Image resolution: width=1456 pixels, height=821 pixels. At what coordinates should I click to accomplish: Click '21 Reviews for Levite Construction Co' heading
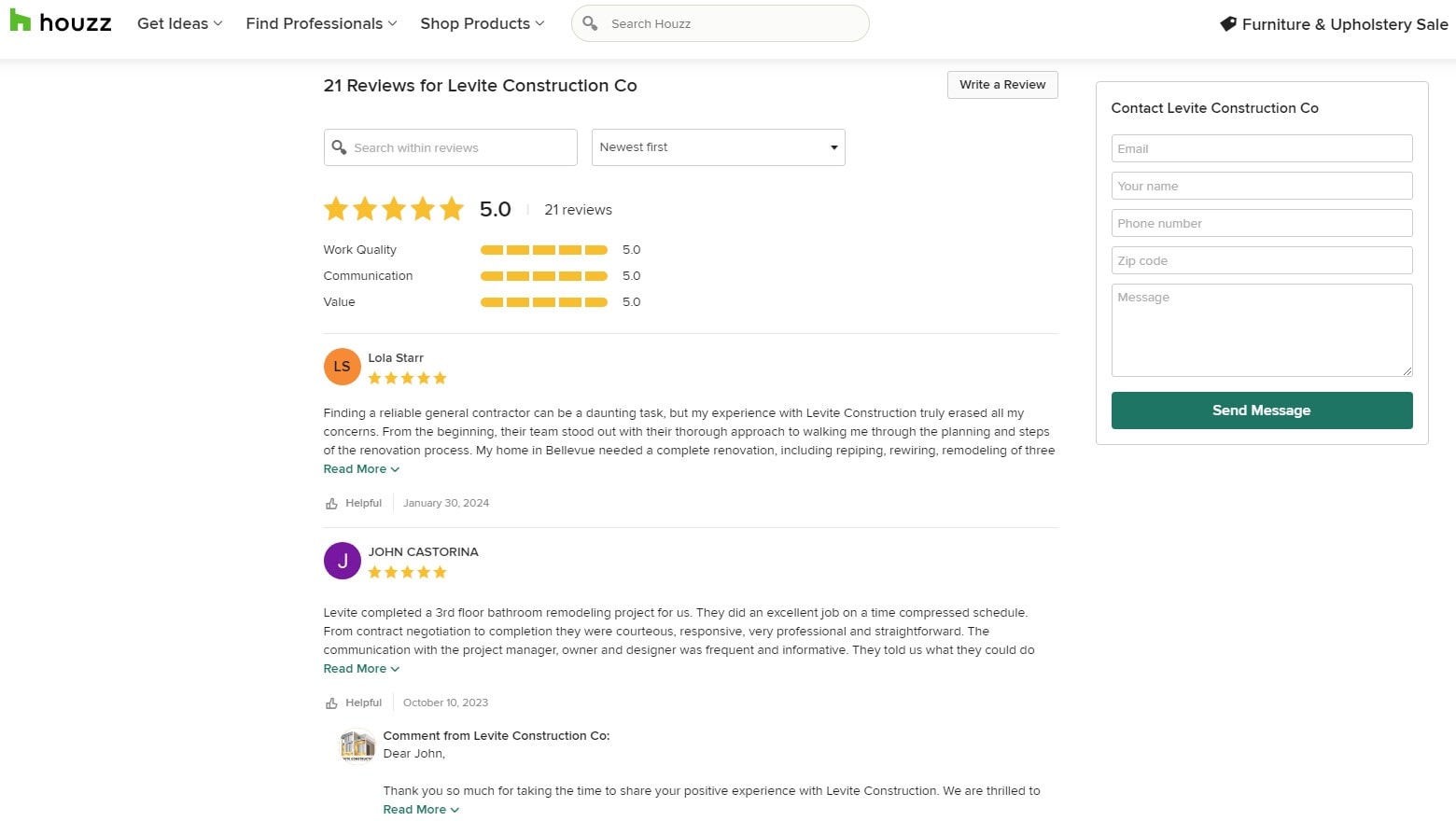point(480,86)
